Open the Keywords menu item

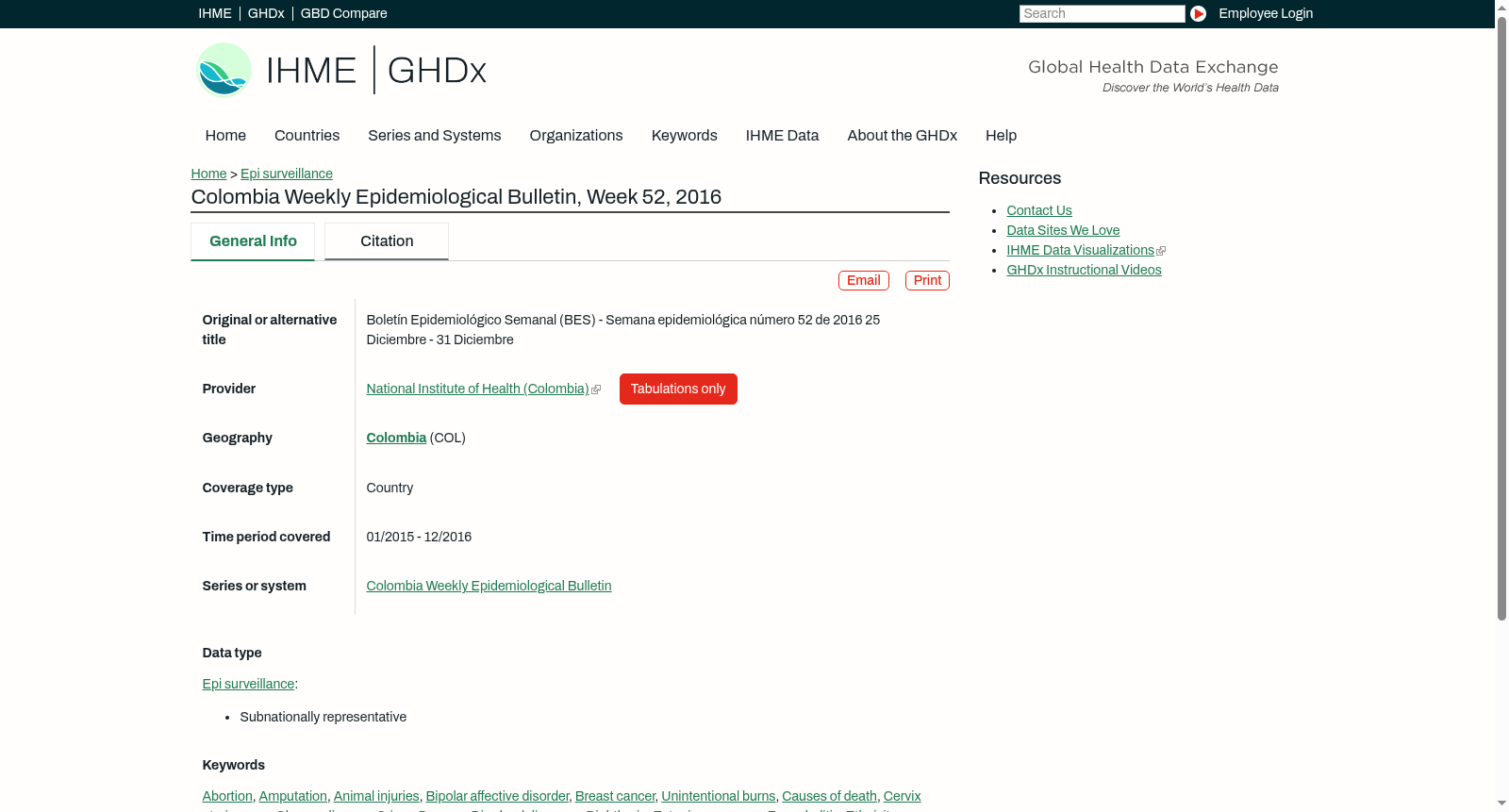click(x=685, y=136)
